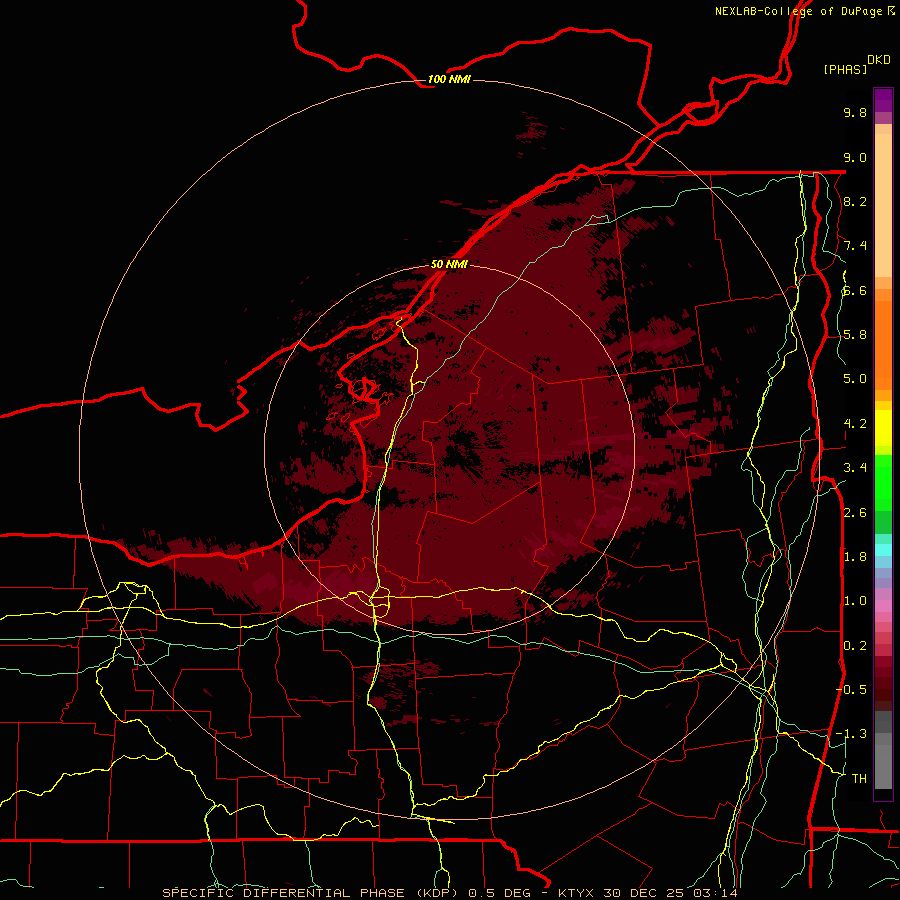
Task: Click the 8.2 legend value
Action: [855, 201]
